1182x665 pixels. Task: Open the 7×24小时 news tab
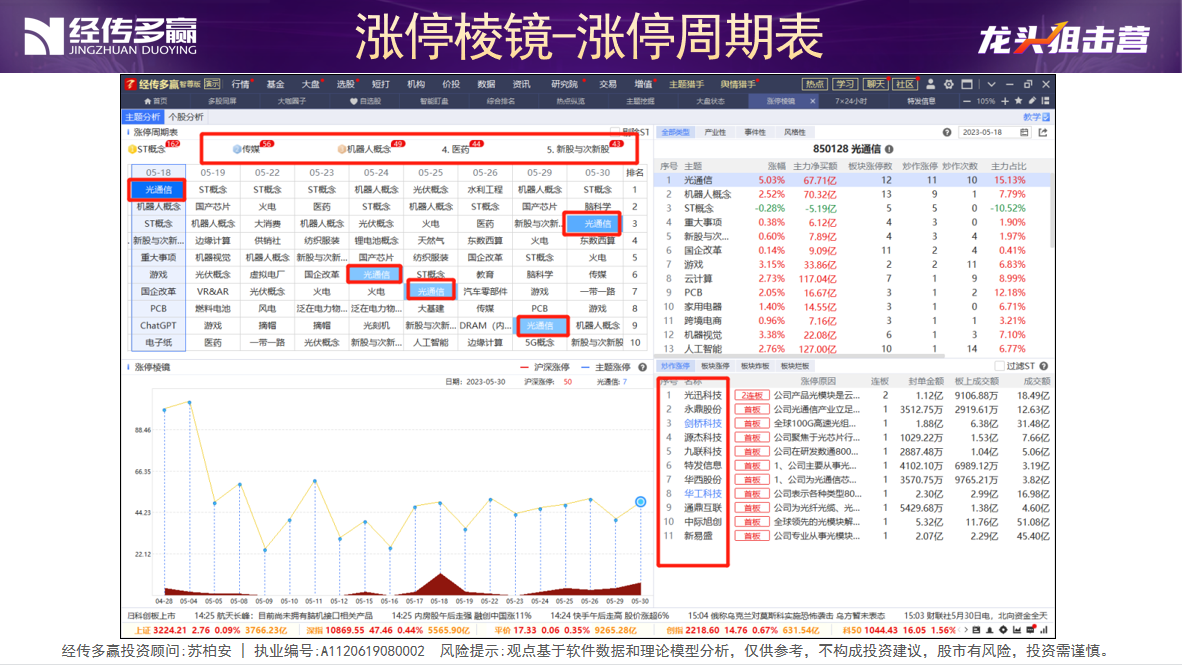[850, 100]
